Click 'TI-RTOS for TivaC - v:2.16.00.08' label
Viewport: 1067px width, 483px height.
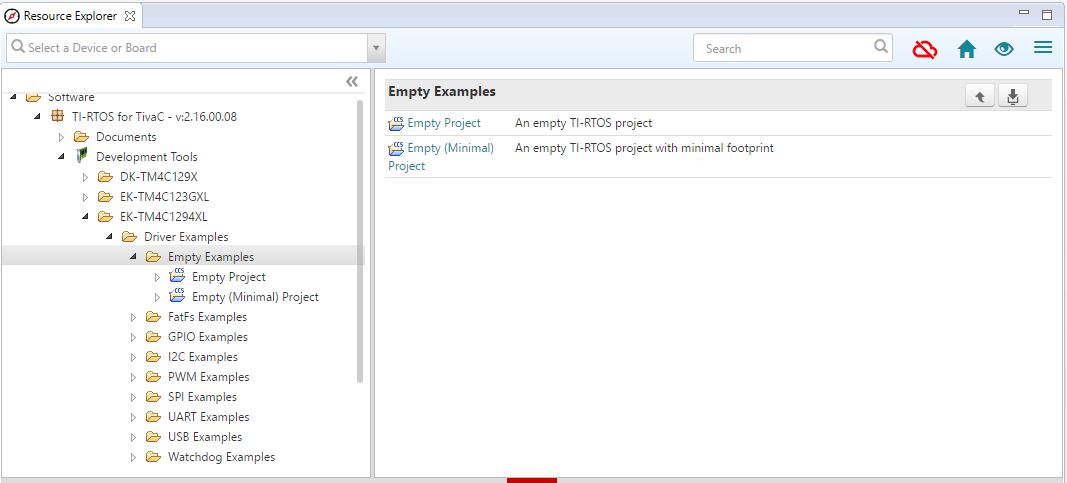pyautogui.click(x=154, y=116)
